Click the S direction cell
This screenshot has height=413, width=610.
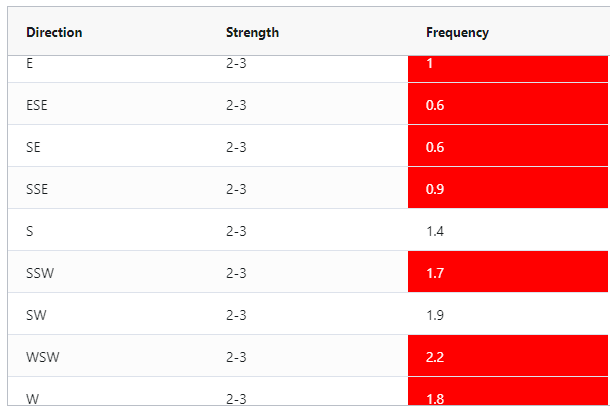pyautogui.click(x=30, y=231)
